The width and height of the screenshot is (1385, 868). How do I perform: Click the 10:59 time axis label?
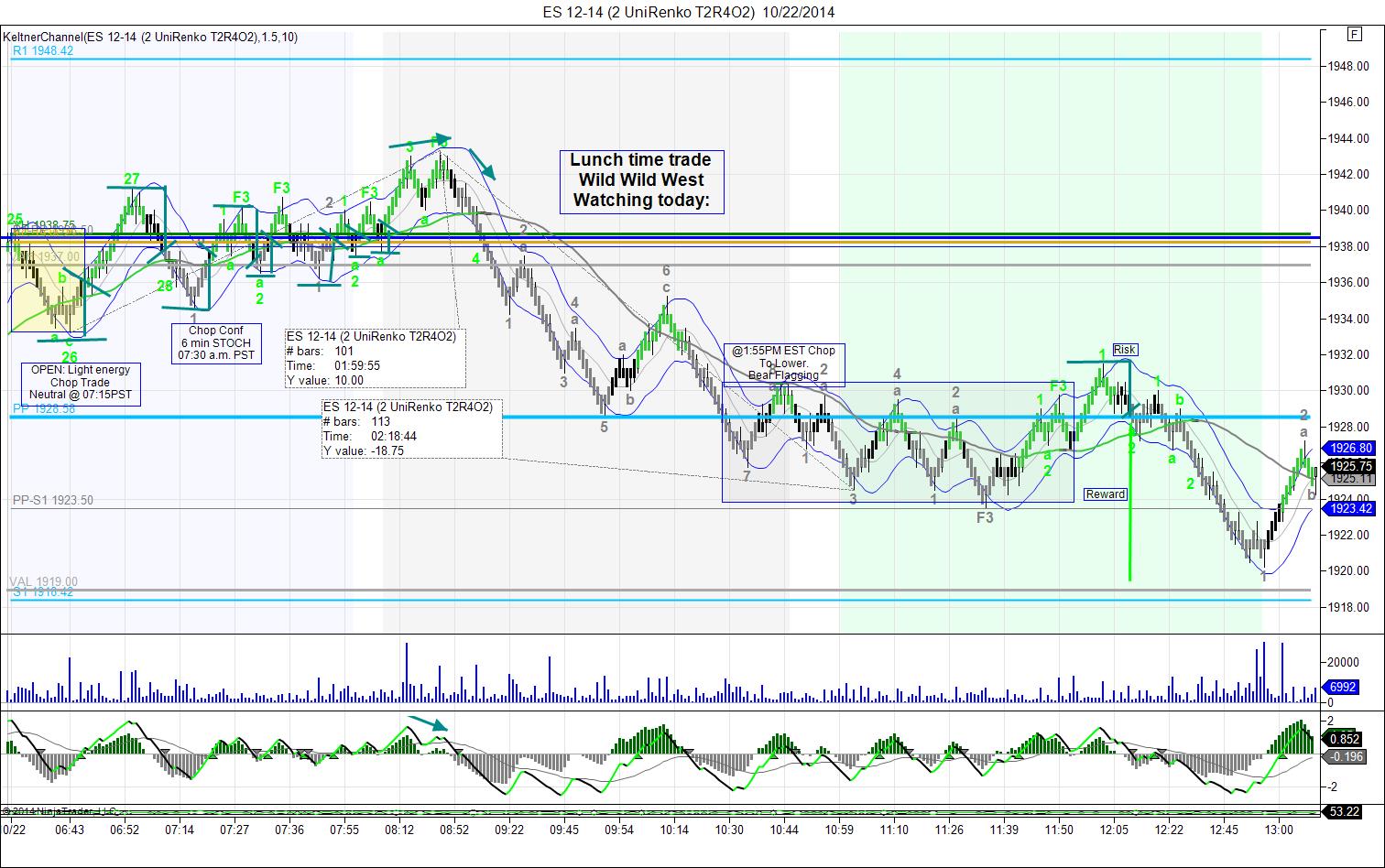(839, 830)
